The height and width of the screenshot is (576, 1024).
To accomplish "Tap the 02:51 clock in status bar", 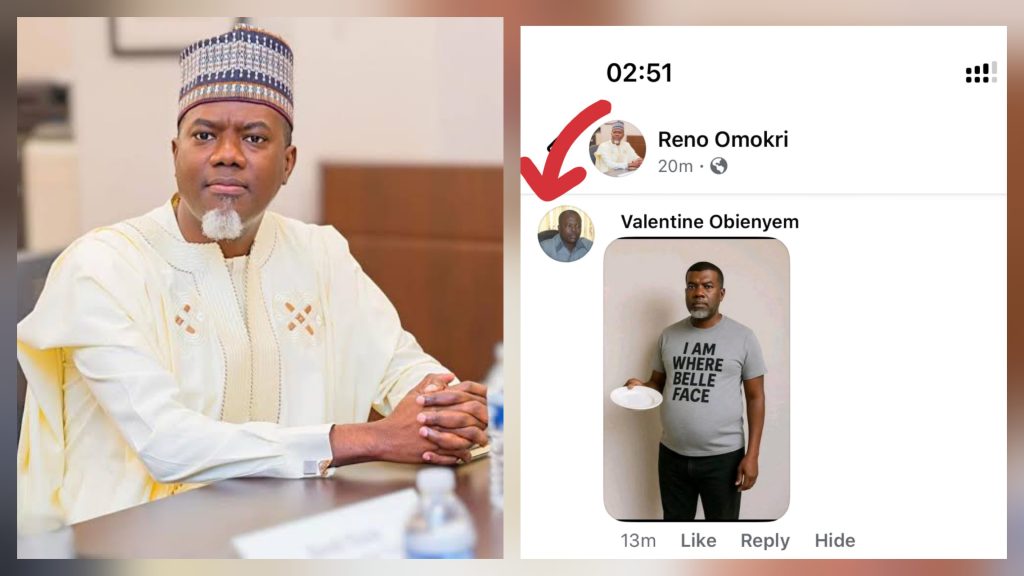I will [639, 73].
